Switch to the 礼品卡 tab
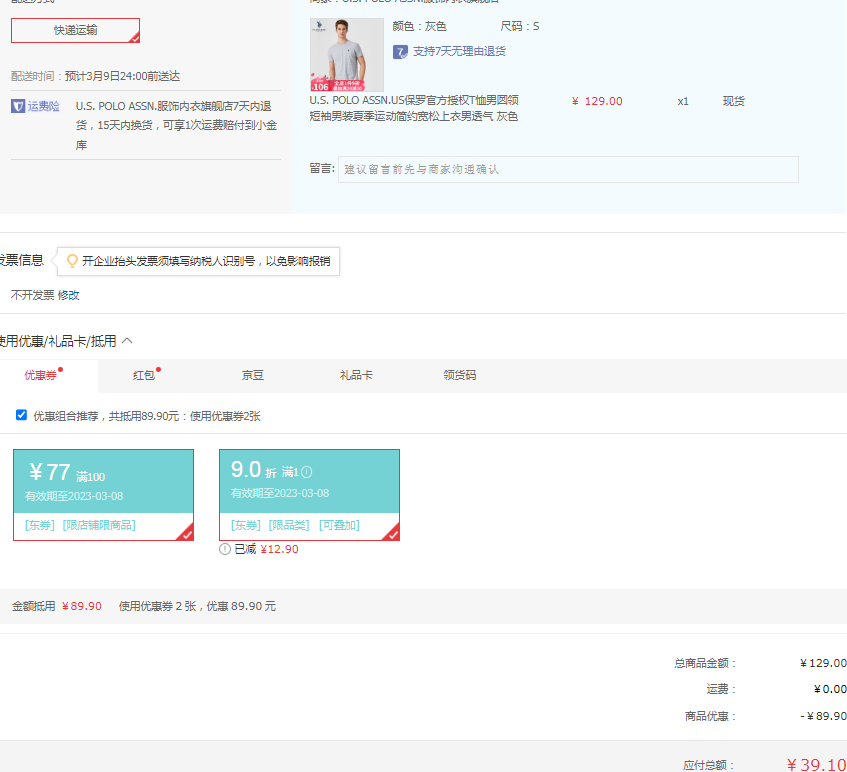Image resolution: width=847 pixels, height=772 pixels. [356, 375]
